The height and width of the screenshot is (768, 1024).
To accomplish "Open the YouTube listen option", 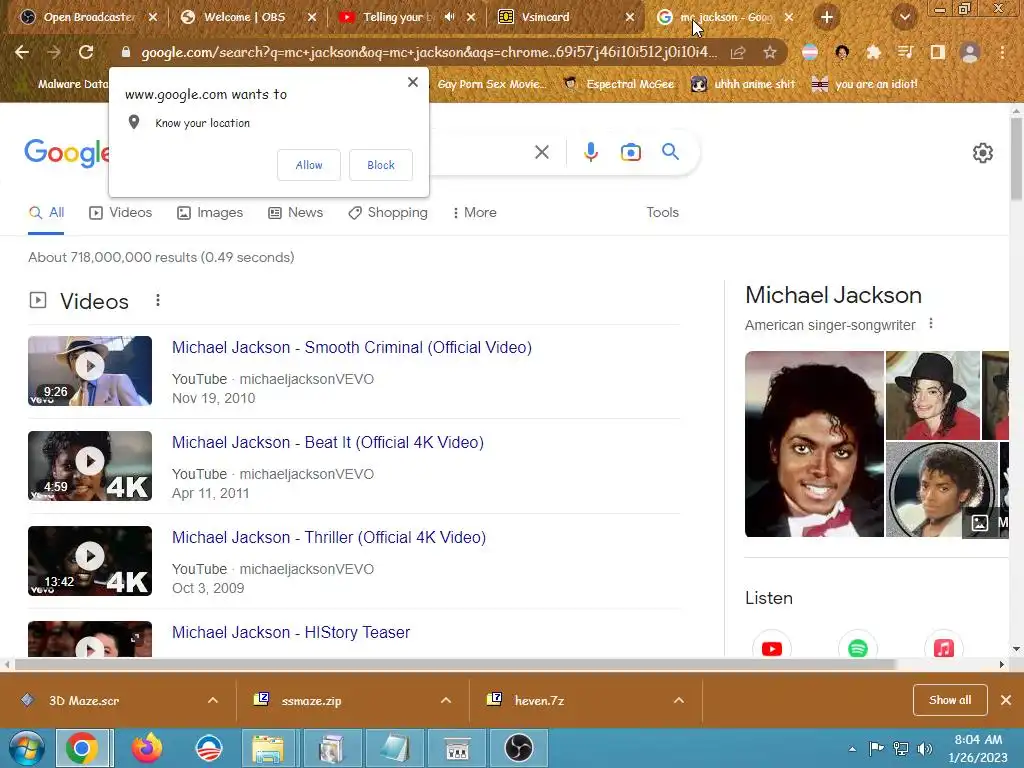I will coord(771,648).
